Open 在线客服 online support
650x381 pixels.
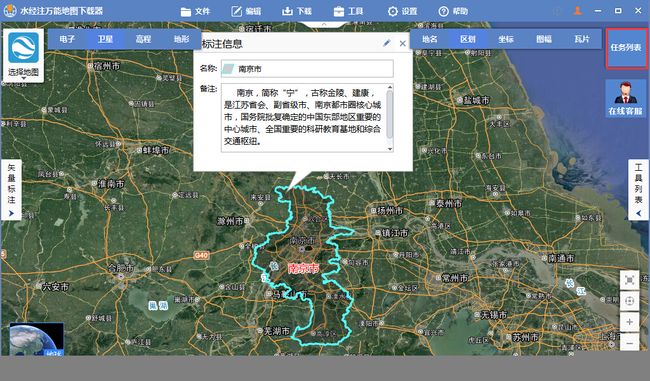click(626, 98)
